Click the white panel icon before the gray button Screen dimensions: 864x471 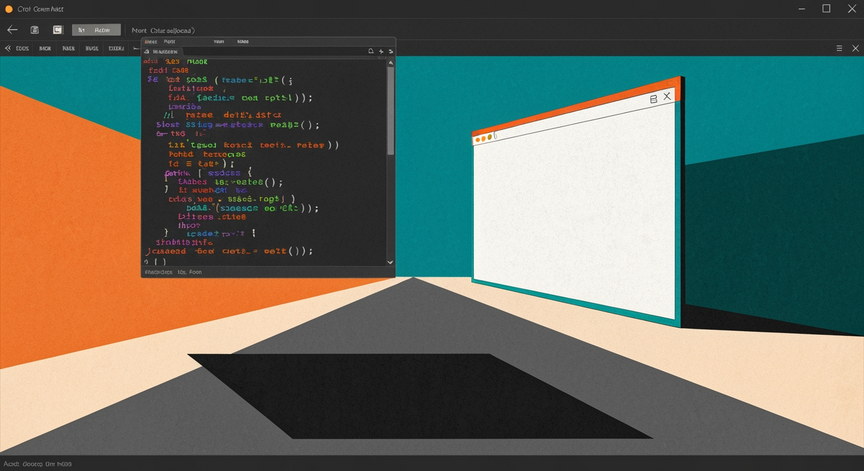pos(58,30)
